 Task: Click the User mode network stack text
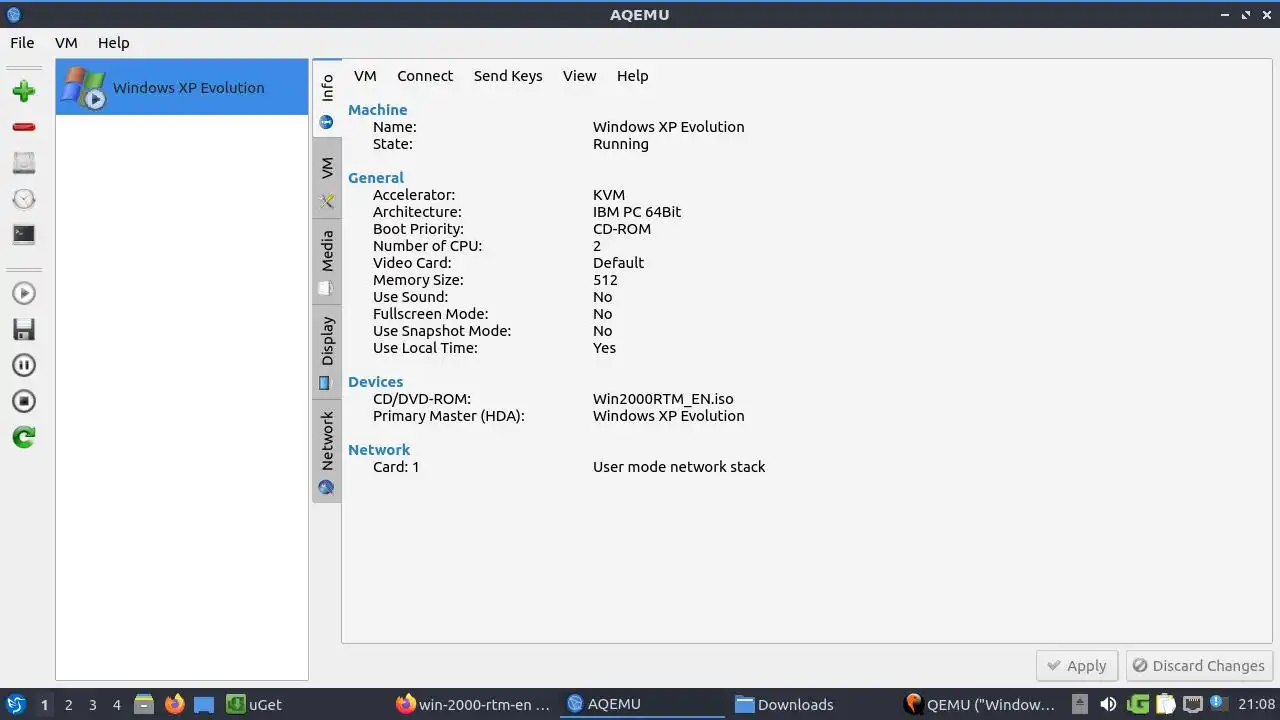(679, 467)
